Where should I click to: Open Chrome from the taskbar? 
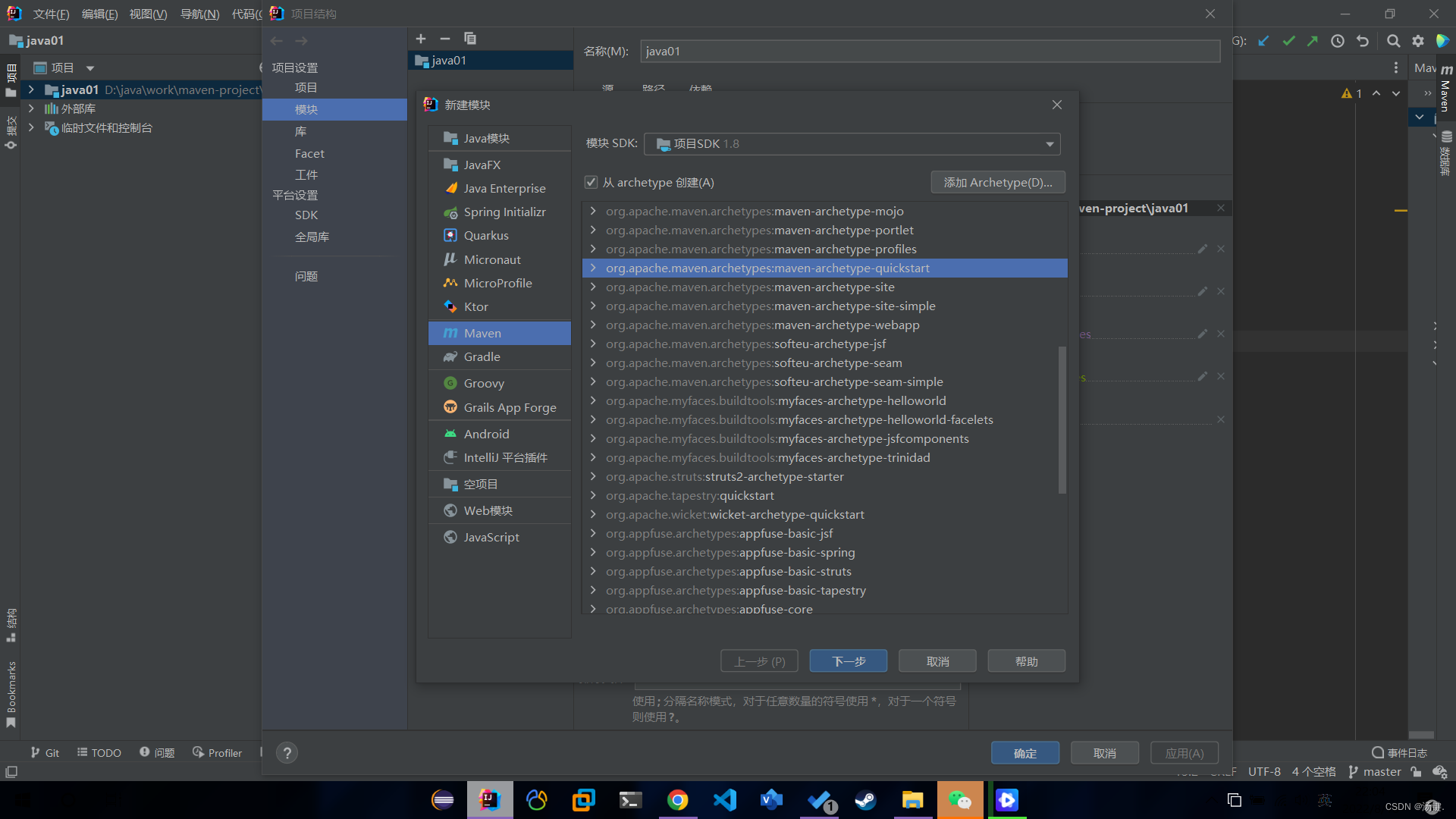pyautogui.click(x=677, y=800)
